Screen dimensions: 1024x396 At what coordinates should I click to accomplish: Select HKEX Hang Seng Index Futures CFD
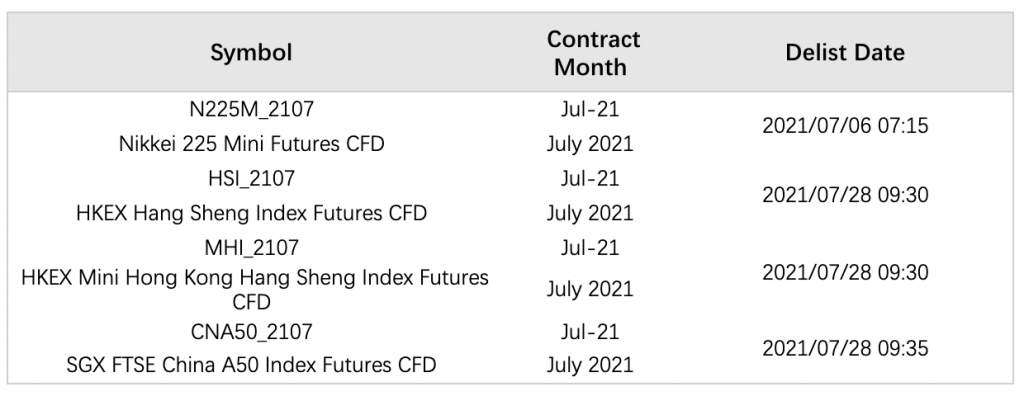pos(251,213)
